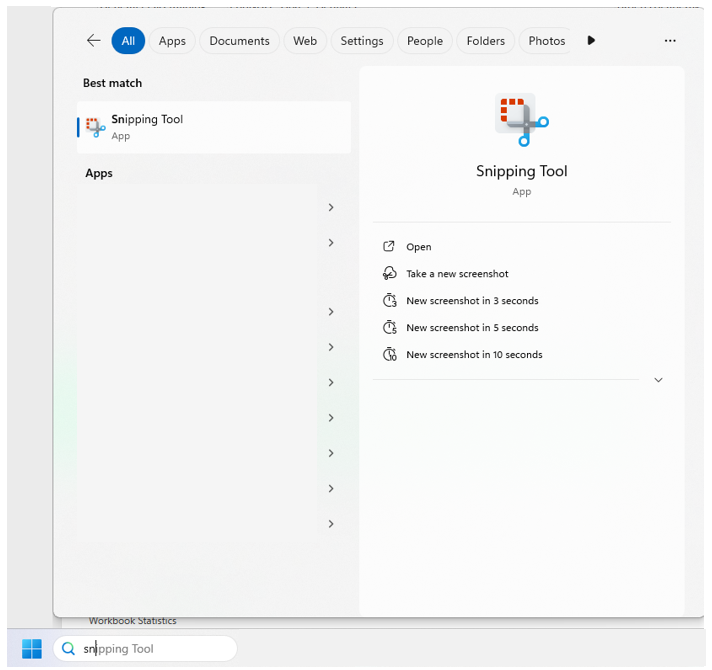This screenshot has height=670, width=712.
Task: Show more filters with the right arrow
Action: click(591, 40)
